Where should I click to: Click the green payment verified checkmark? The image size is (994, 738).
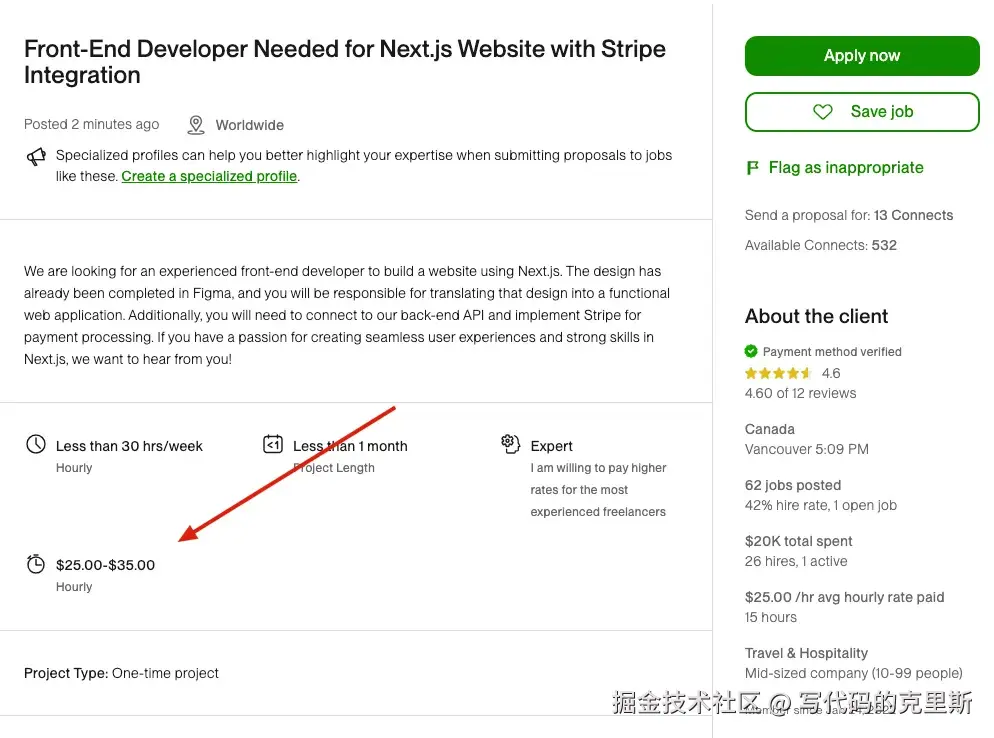click(x=751, y=351)
